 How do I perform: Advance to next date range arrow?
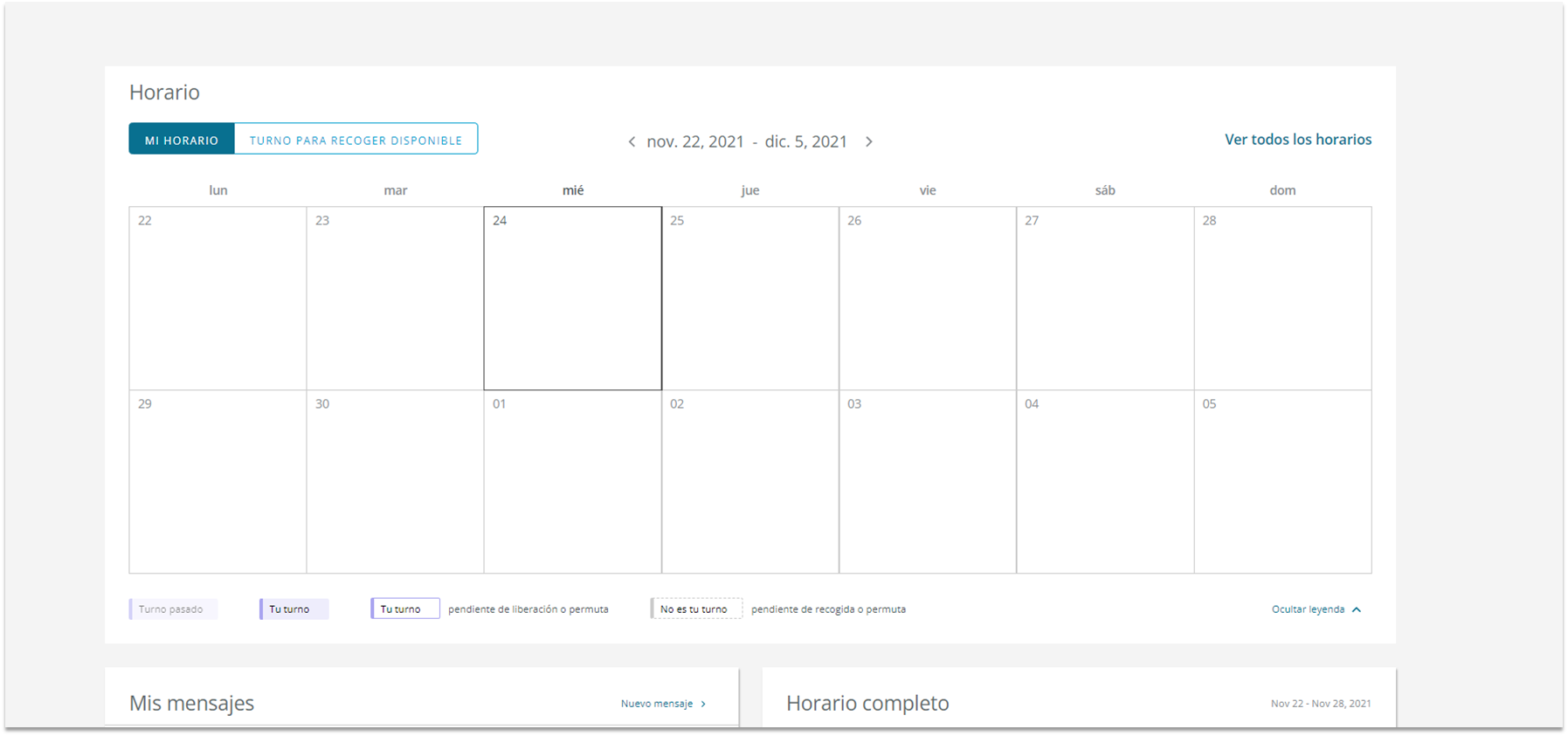tap(868, 141)
